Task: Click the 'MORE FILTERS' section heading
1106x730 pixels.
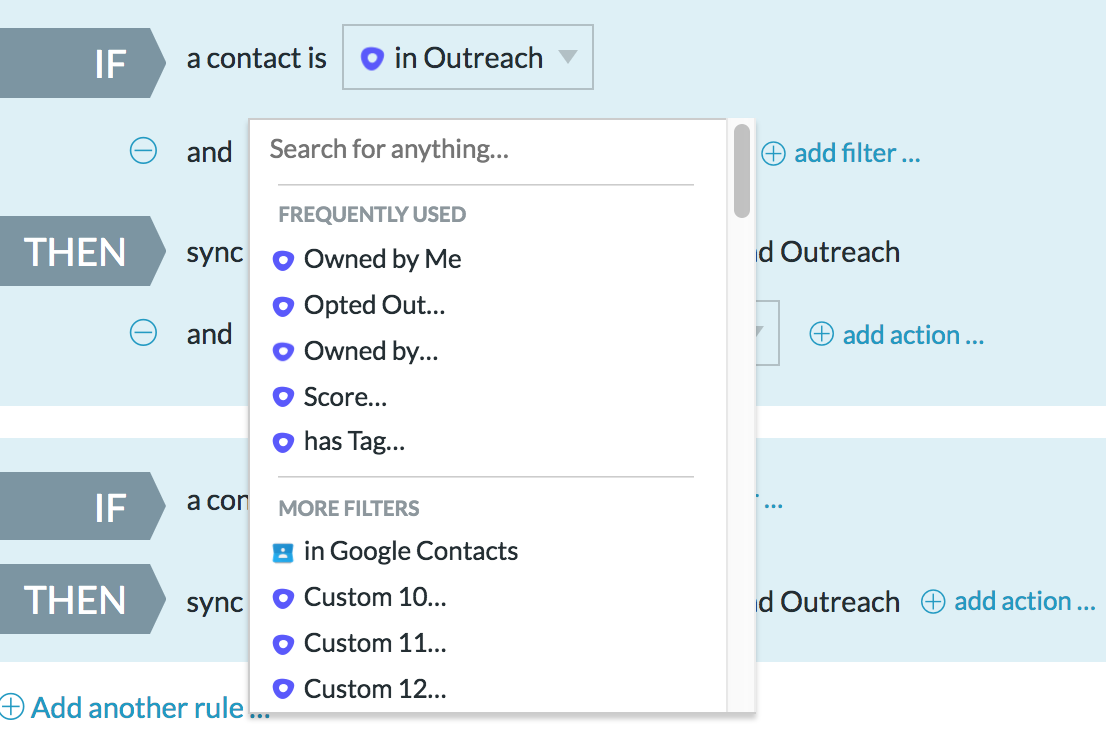Action: coord(348,509)
